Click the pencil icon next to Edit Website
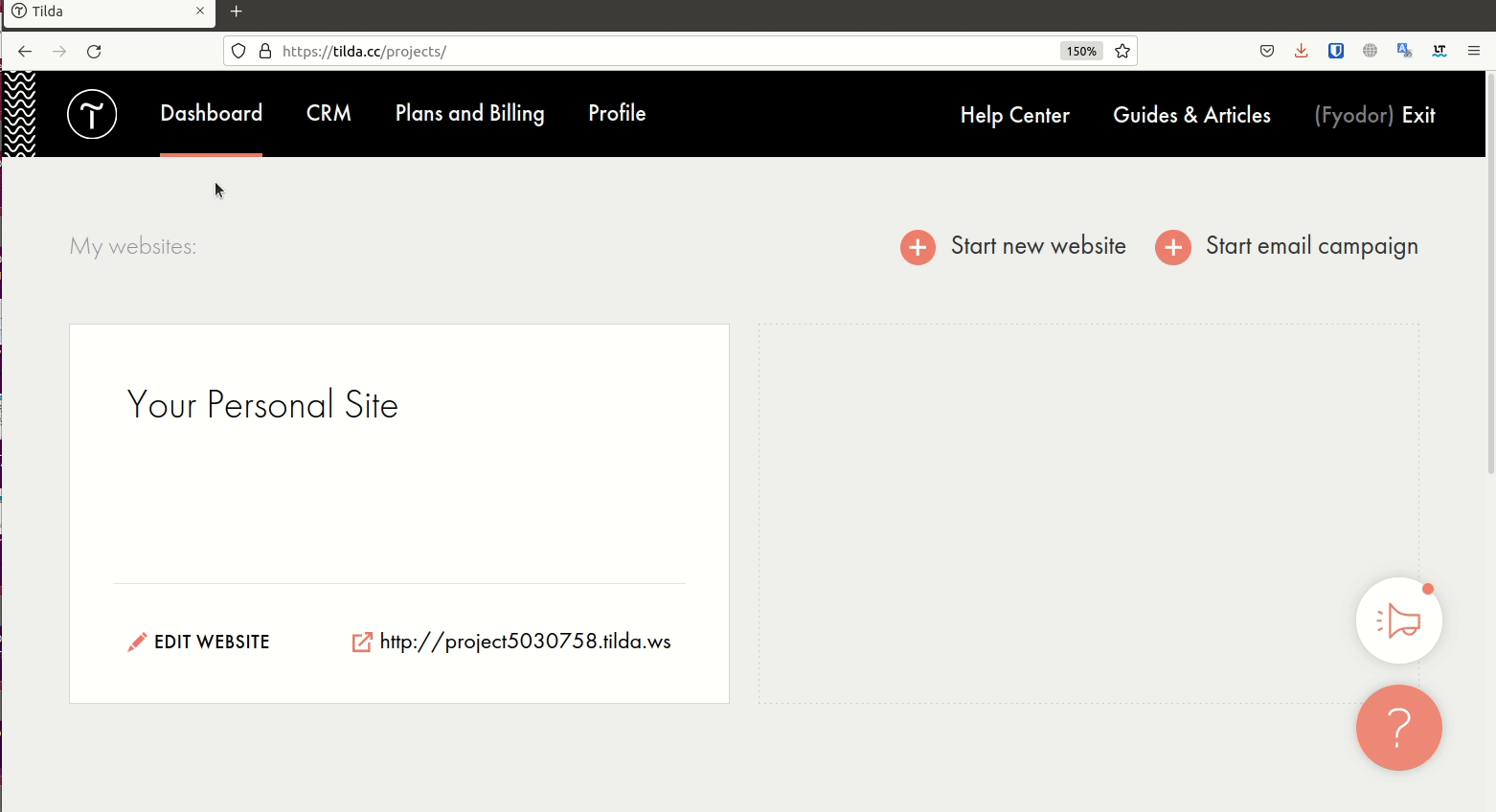Image resolution: width=1496 pixels, height=812 pixels. pos(137,642)
